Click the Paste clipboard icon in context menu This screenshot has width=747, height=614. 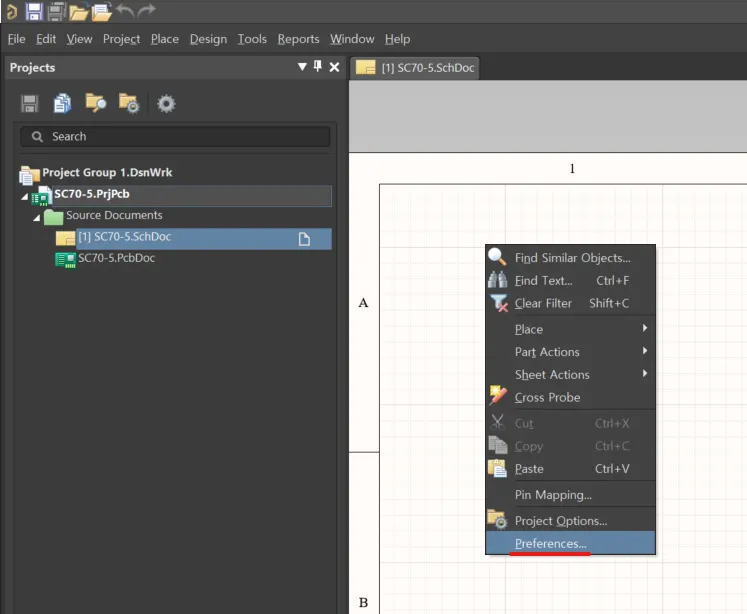(x=497, y=468)
